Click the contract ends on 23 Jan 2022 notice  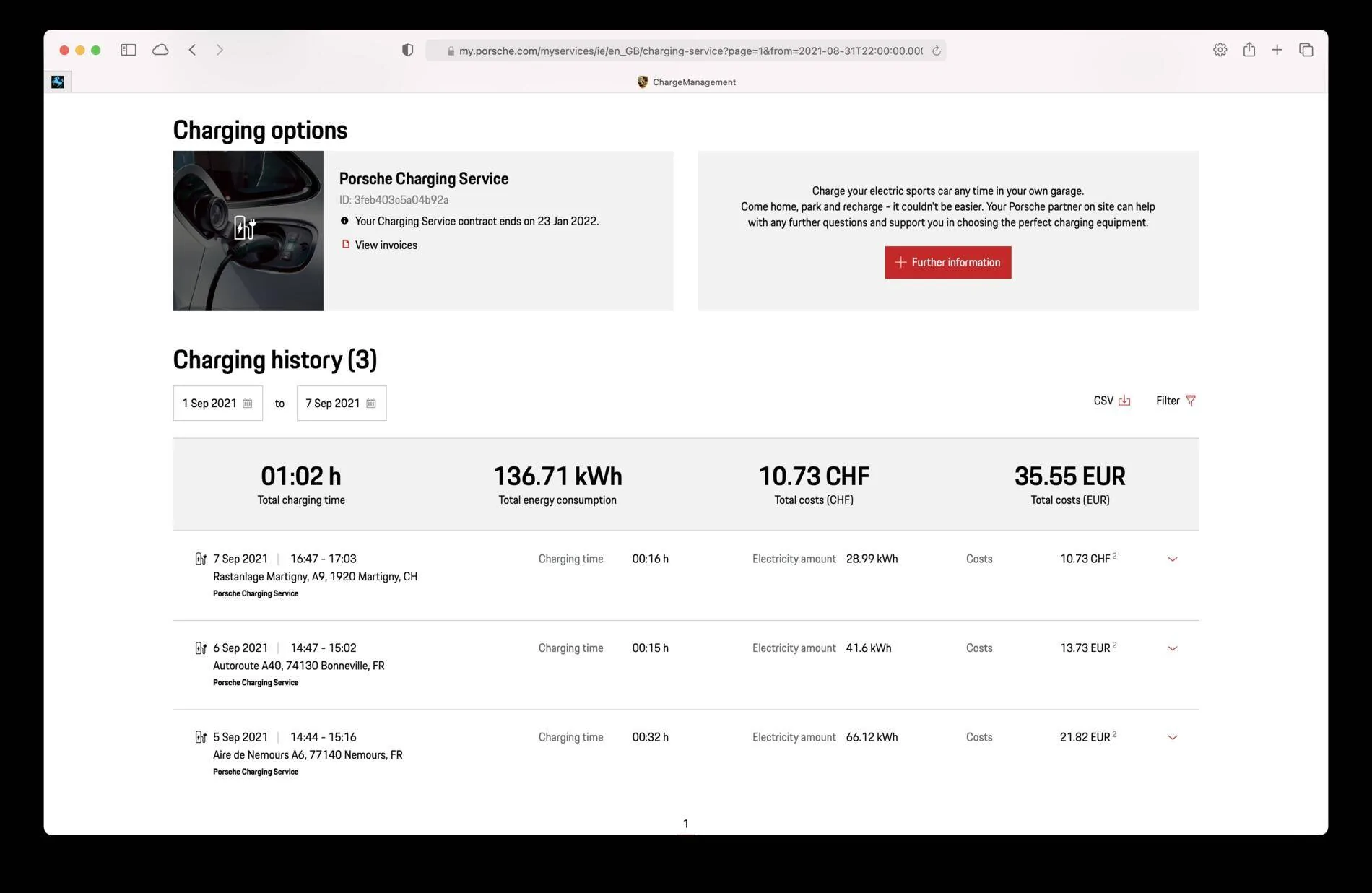click(x=477, y=221)
